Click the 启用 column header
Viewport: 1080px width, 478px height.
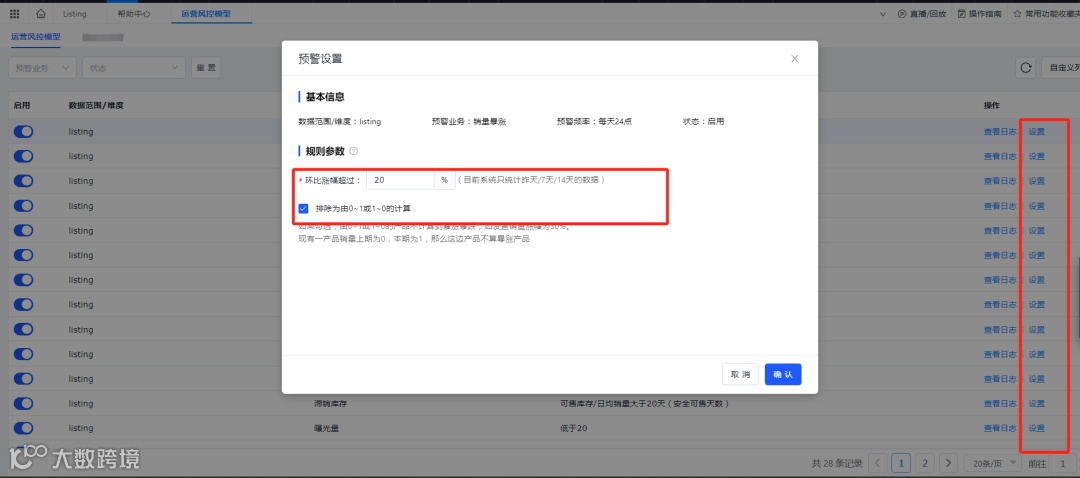pyautogui.click(x=21, y=105)
